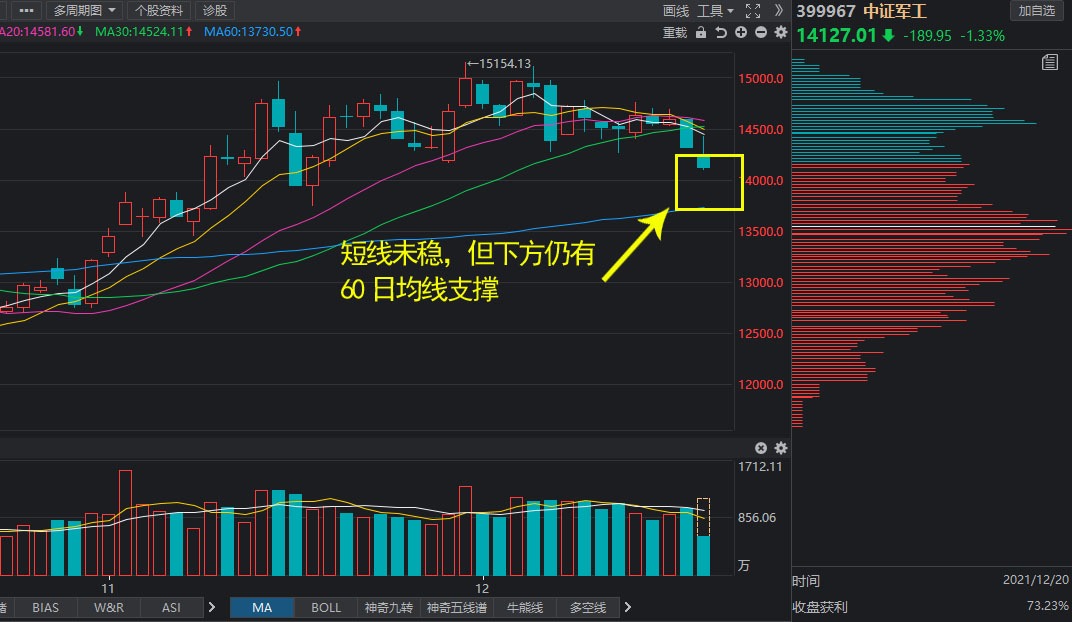
Task: Open volume indicator settings gear
Action: click(x=781, y=448)
